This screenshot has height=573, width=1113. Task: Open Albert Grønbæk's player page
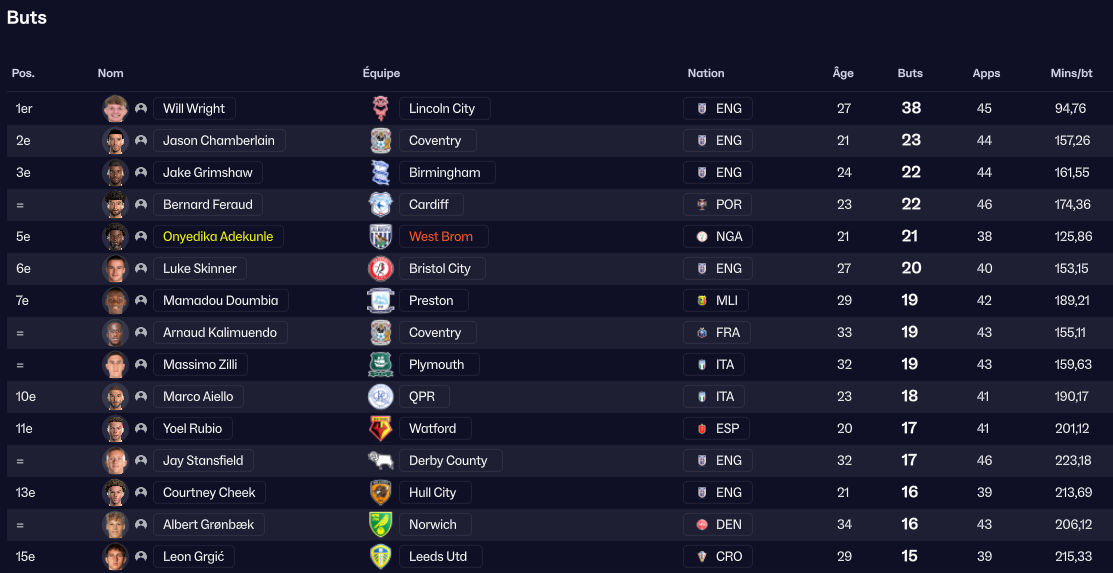point(209,524)
